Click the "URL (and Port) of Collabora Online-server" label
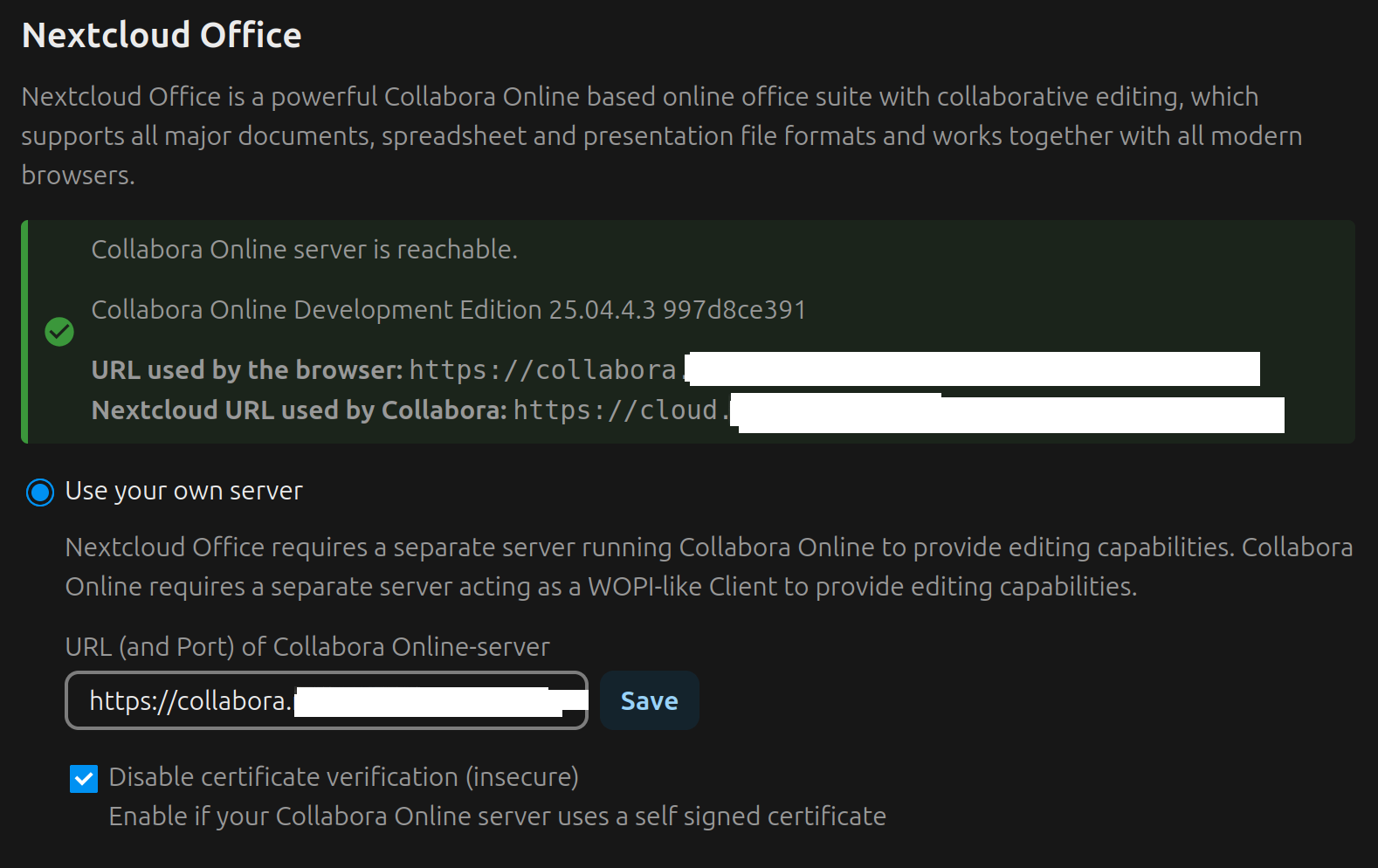This screenshot has width=1378, height=868. tap(307, 647)
